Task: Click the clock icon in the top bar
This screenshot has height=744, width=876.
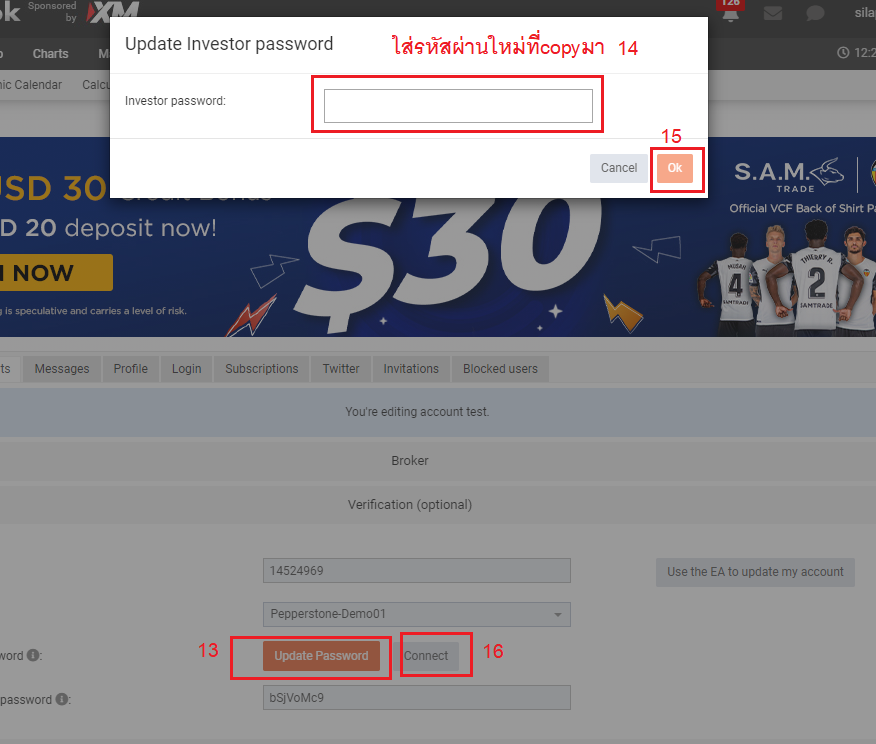Action: click(x=843, y=53)
